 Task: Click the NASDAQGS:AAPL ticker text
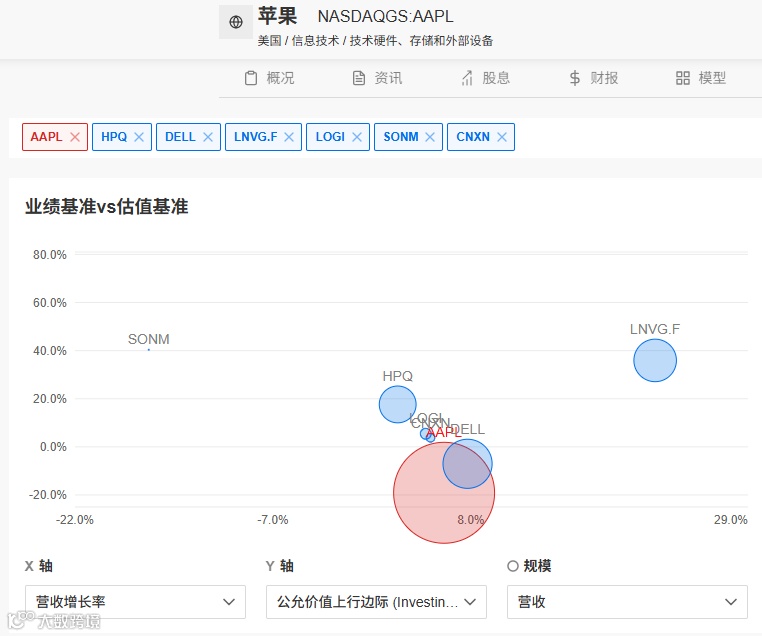(385, 17)
